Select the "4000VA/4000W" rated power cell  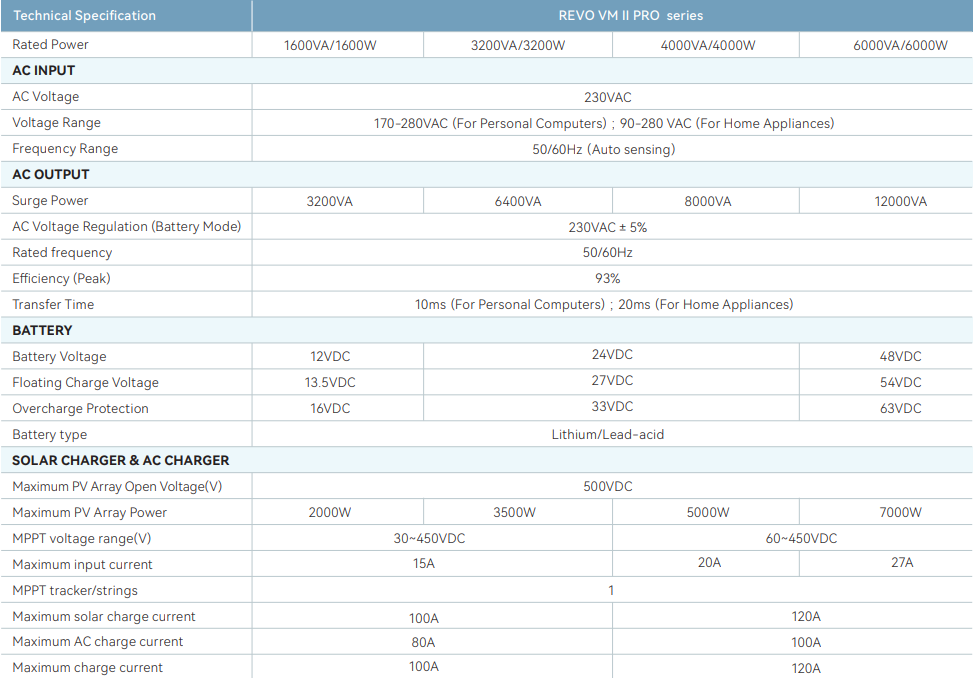click(708, 45)
